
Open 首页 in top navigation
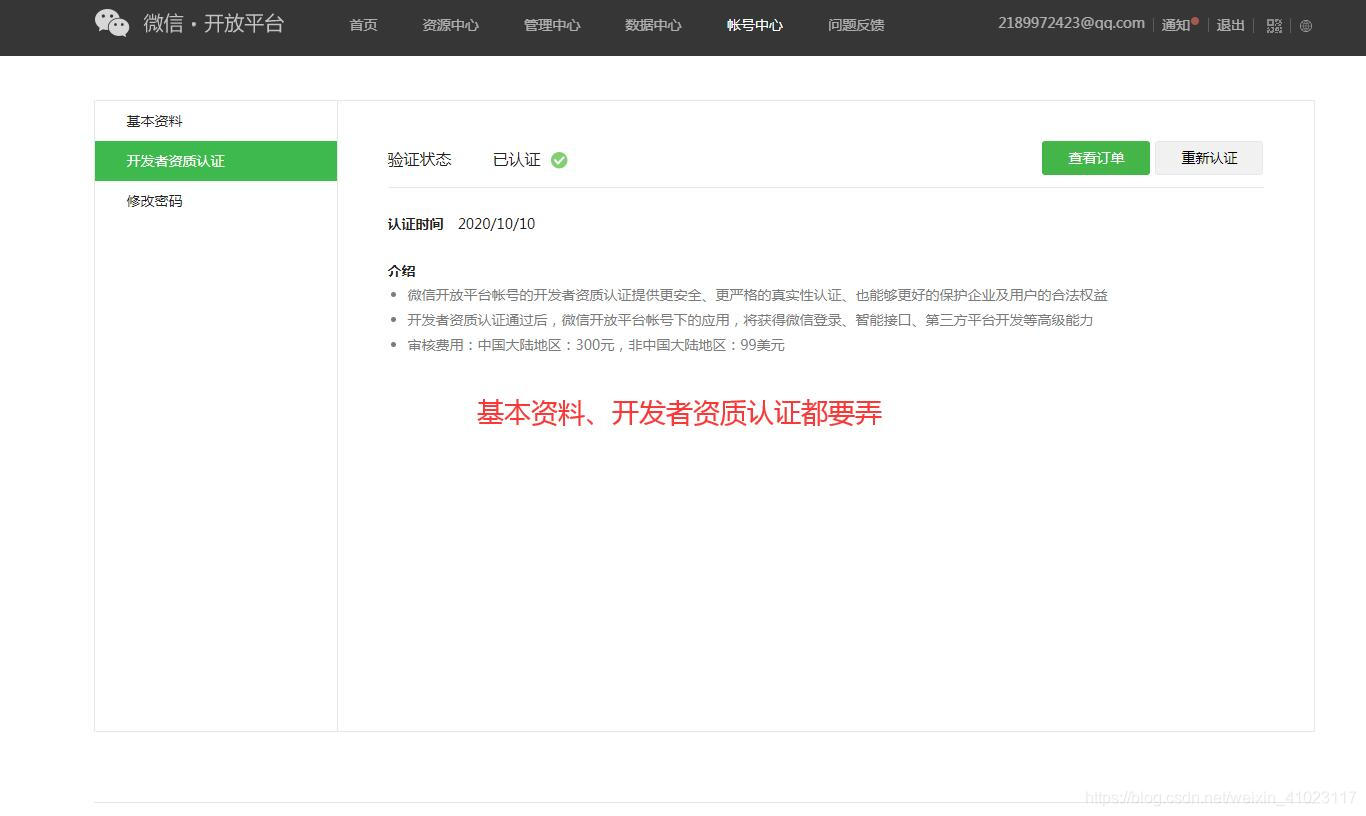[x=363, y=25]
